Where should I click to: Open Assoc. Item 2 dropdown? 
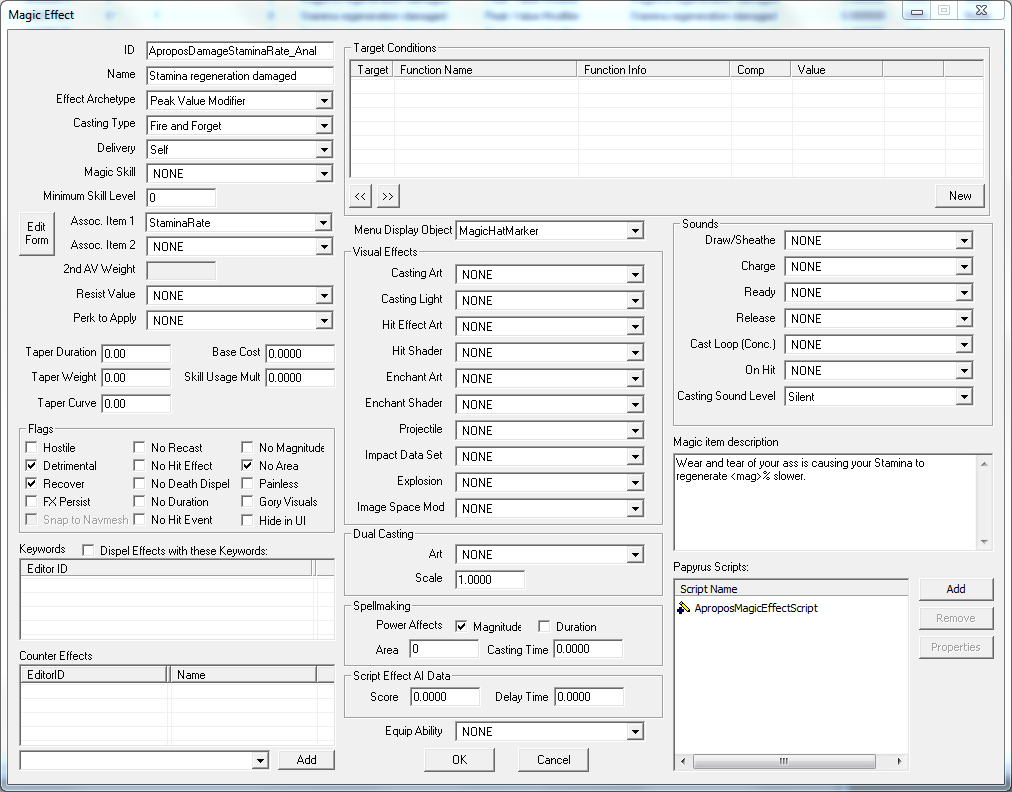[324, 247]
